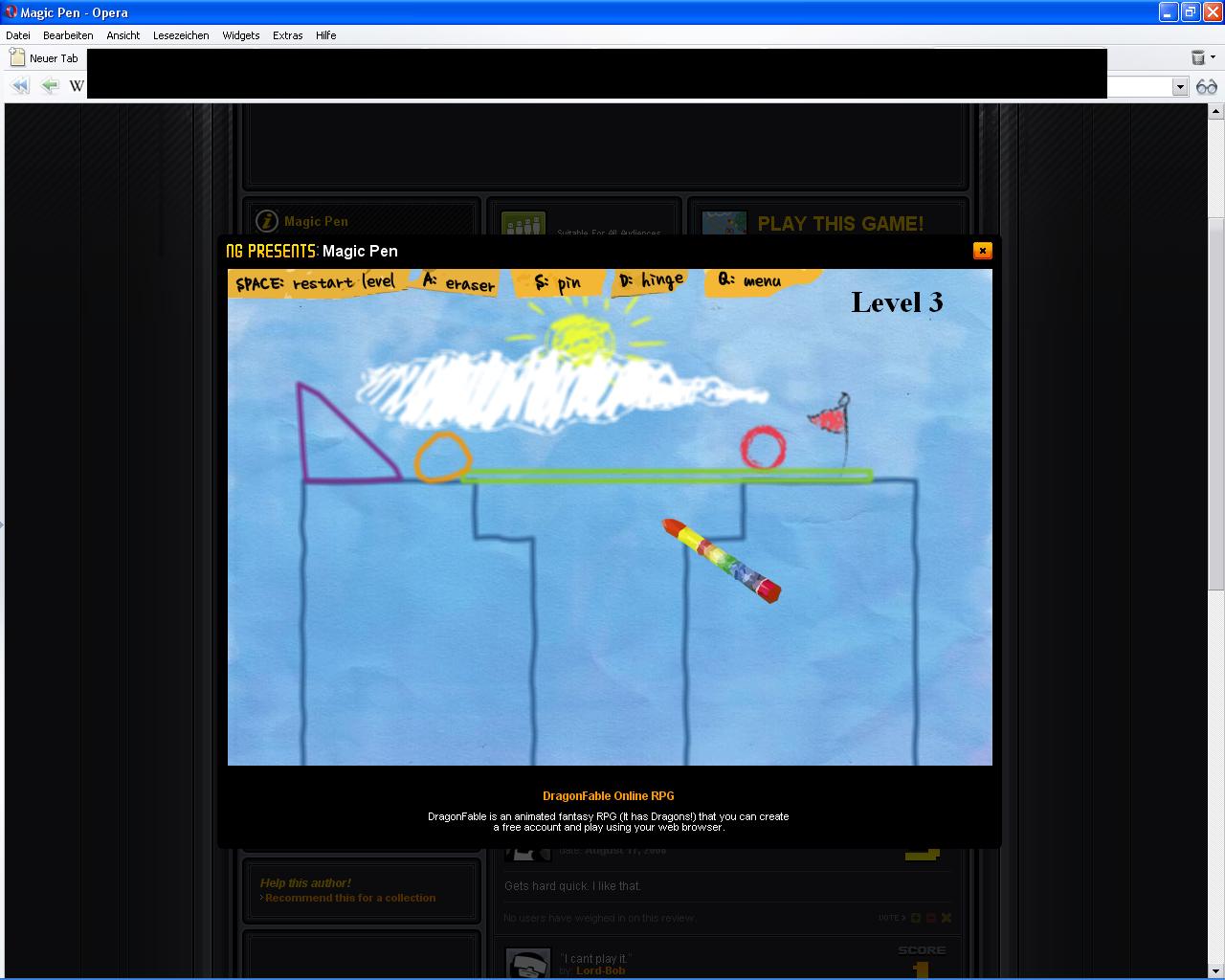Image resolution: width=1225 pixels, height=980 pixels.
Task: Open a new tab with Neuer Tab
Action: 44,58
